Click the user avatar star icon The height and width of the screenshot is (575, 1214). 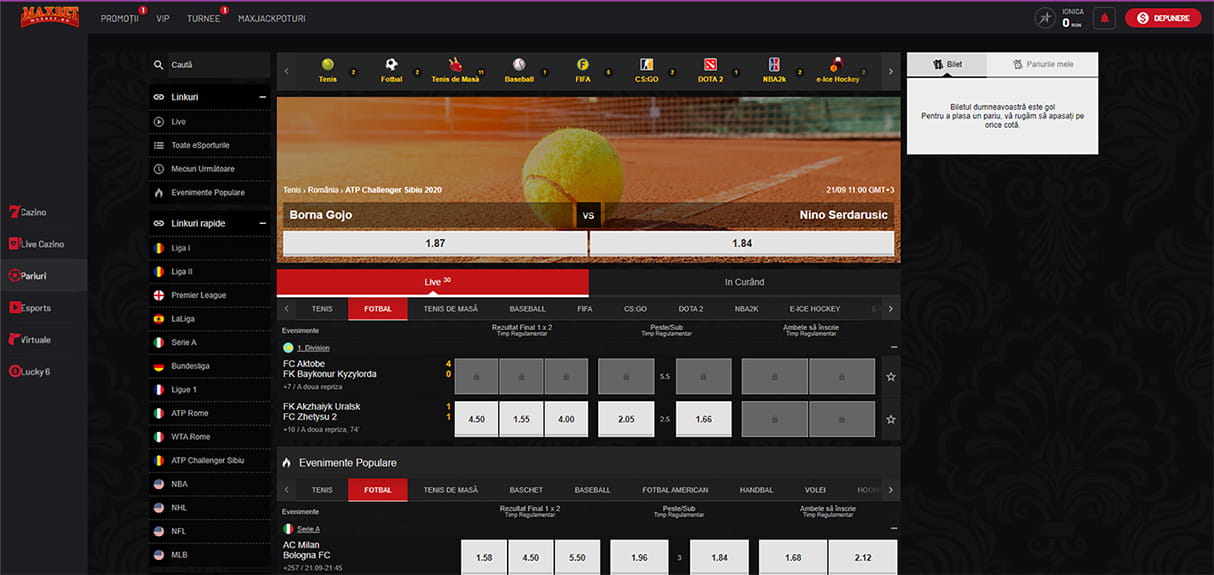(x=1045, y=18)
